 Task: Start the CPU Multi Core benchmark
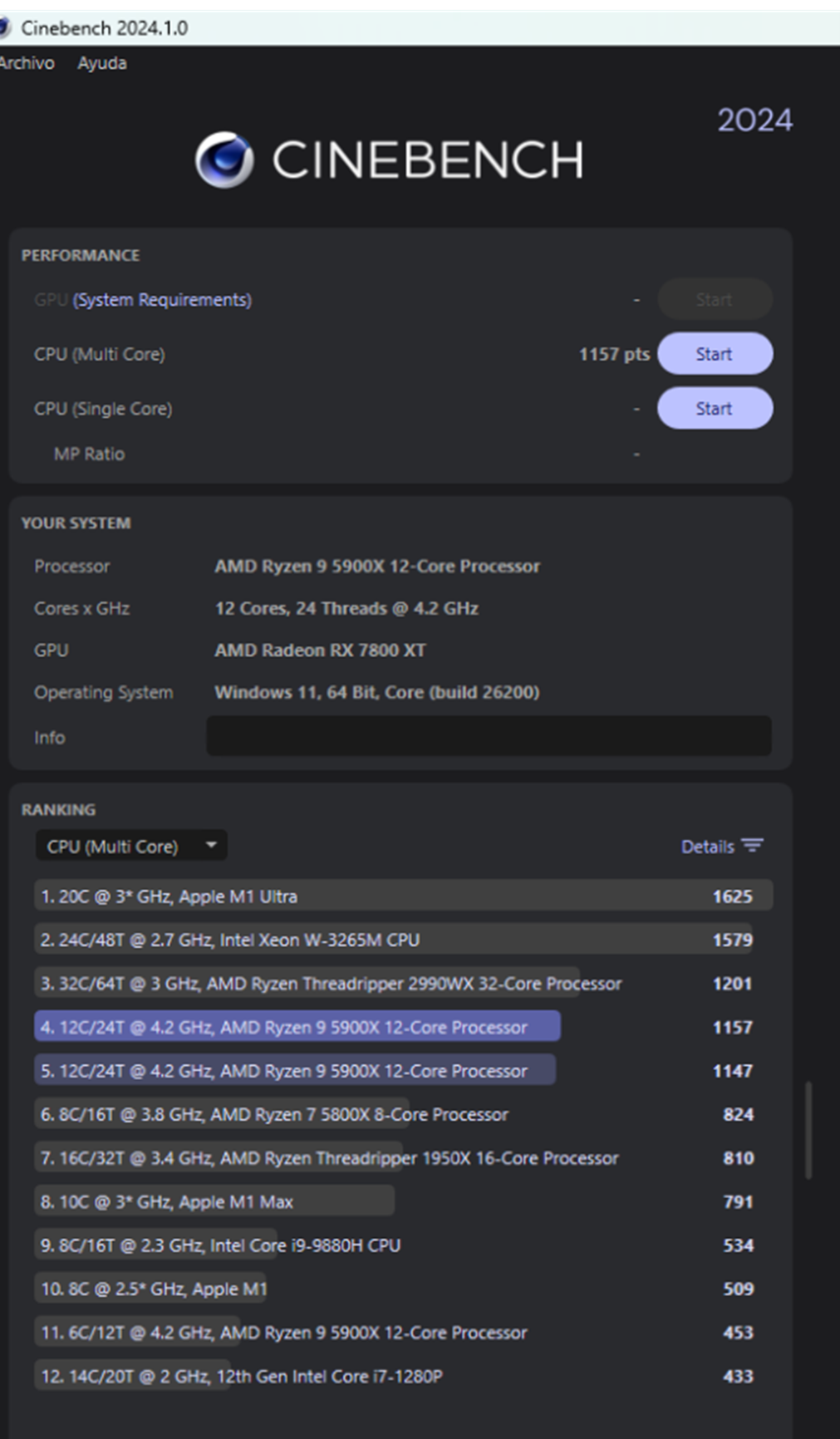pos(714,353)
